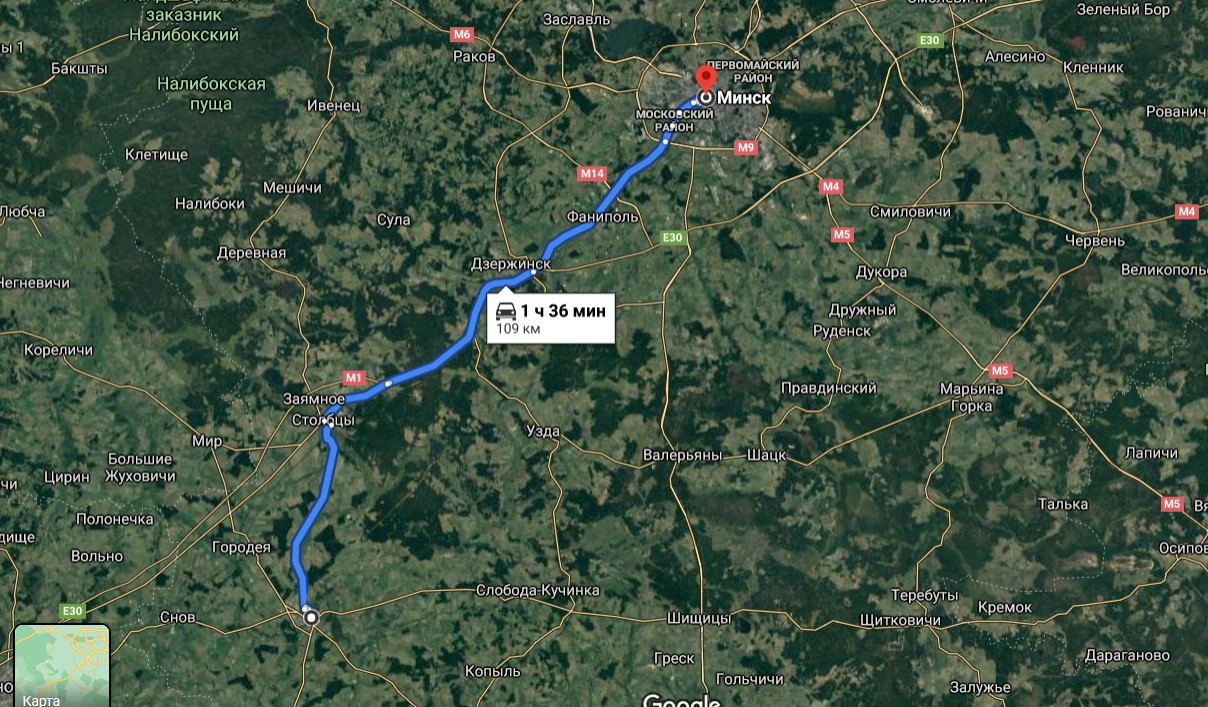Click the Google logo at bottom

point(682,699)
